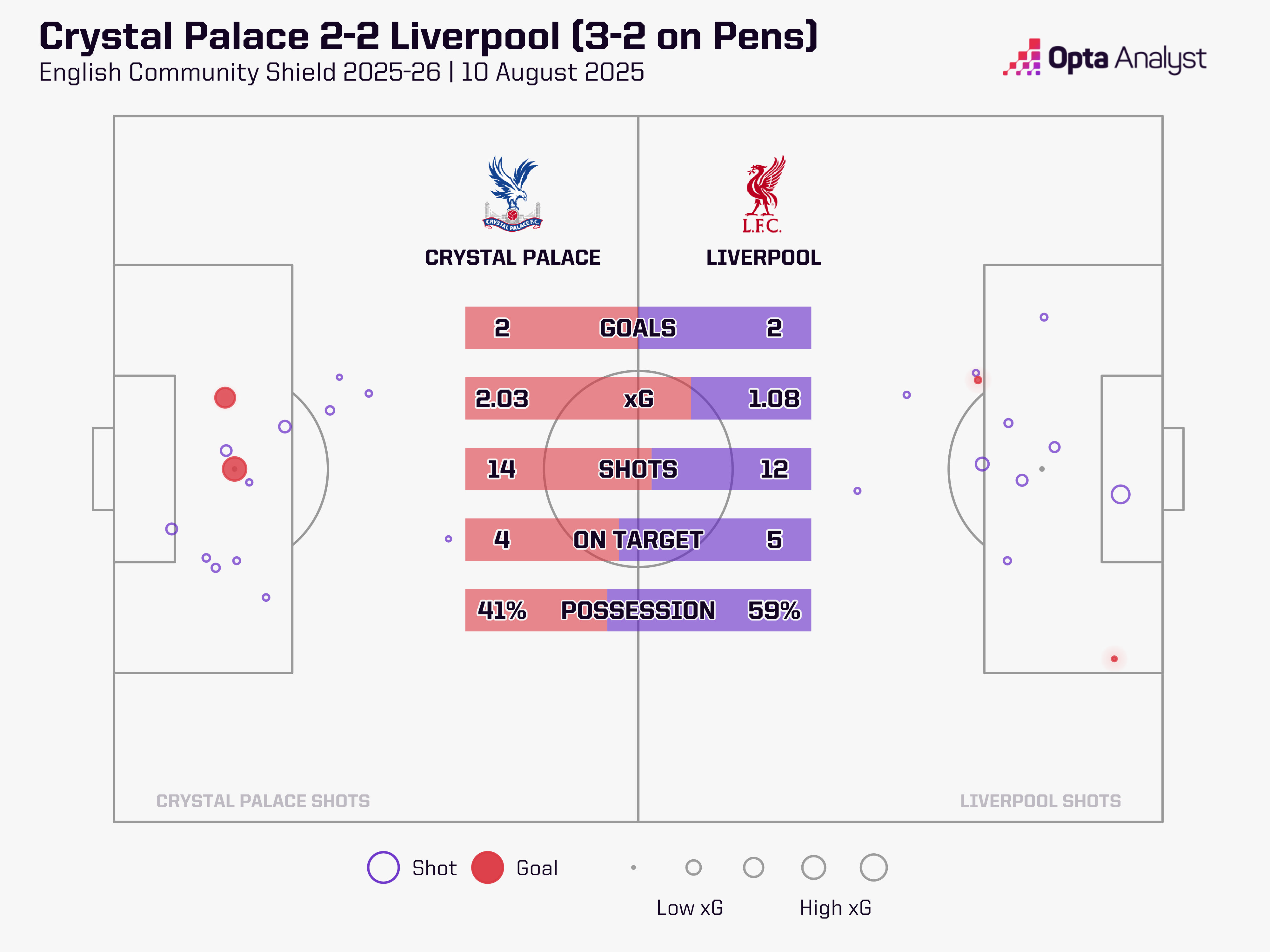The width and height of the screenshot is (1270, 952).
Task: Click the LIVERPOOL SHOTS caption
Action: coord(1040,801)
